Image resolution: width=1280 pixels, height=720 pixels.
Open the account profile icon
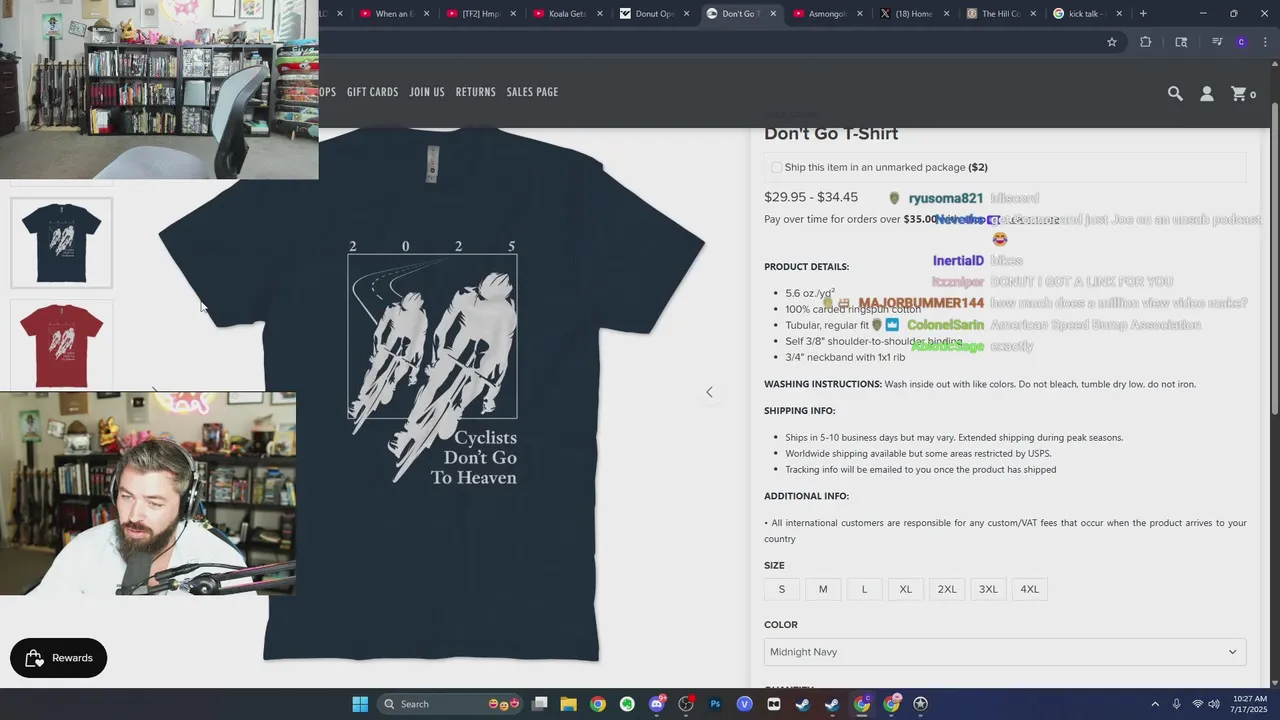[1207, 93]
